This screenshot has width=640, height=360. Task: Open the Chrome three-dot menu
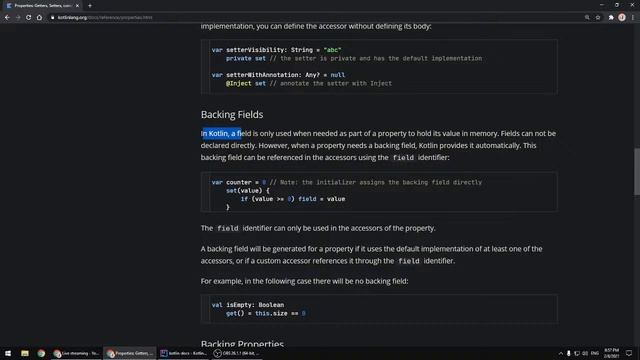click(633, 18)
